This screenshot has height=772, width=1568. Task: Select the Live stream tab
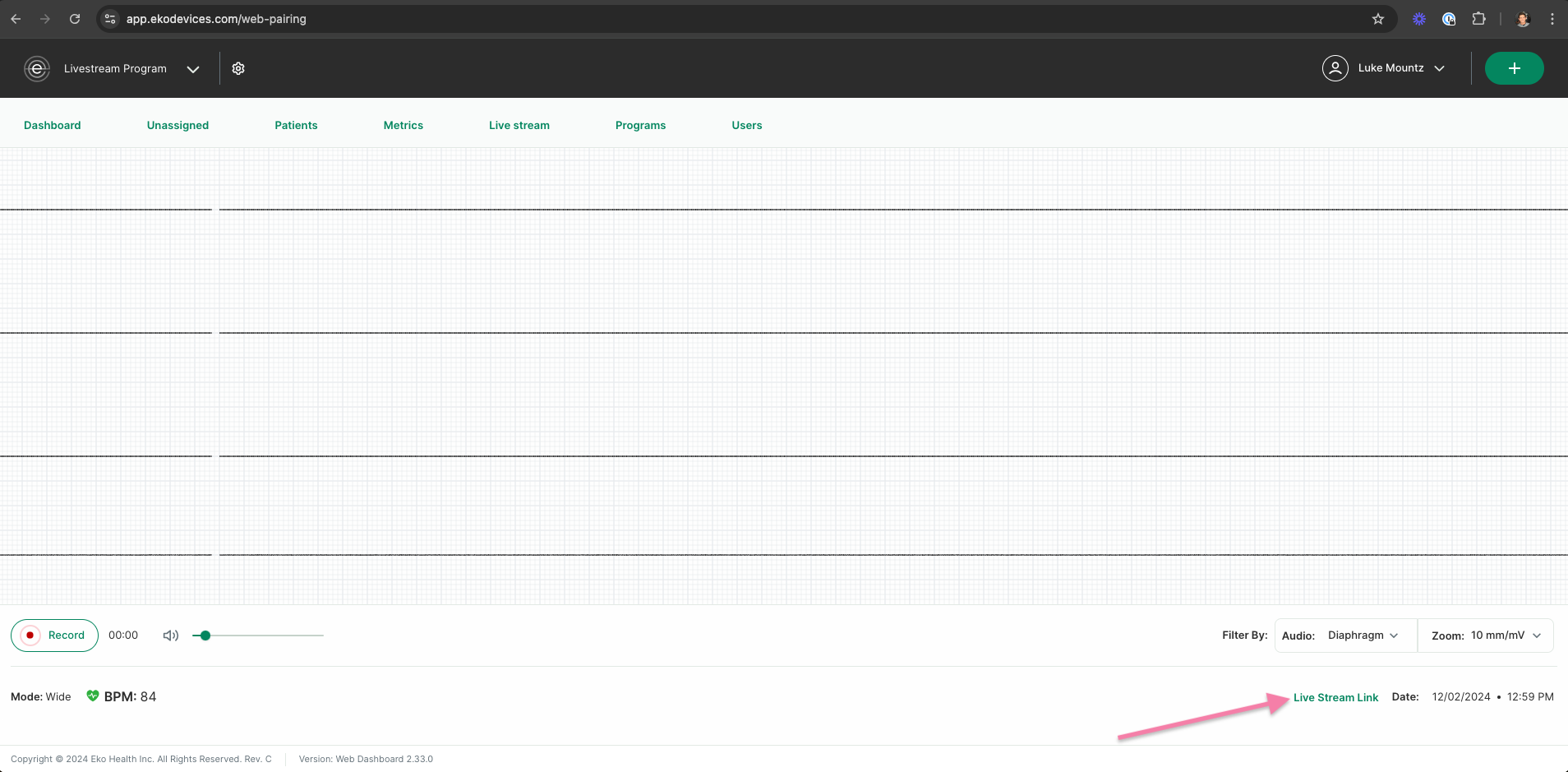pos(519,125)
